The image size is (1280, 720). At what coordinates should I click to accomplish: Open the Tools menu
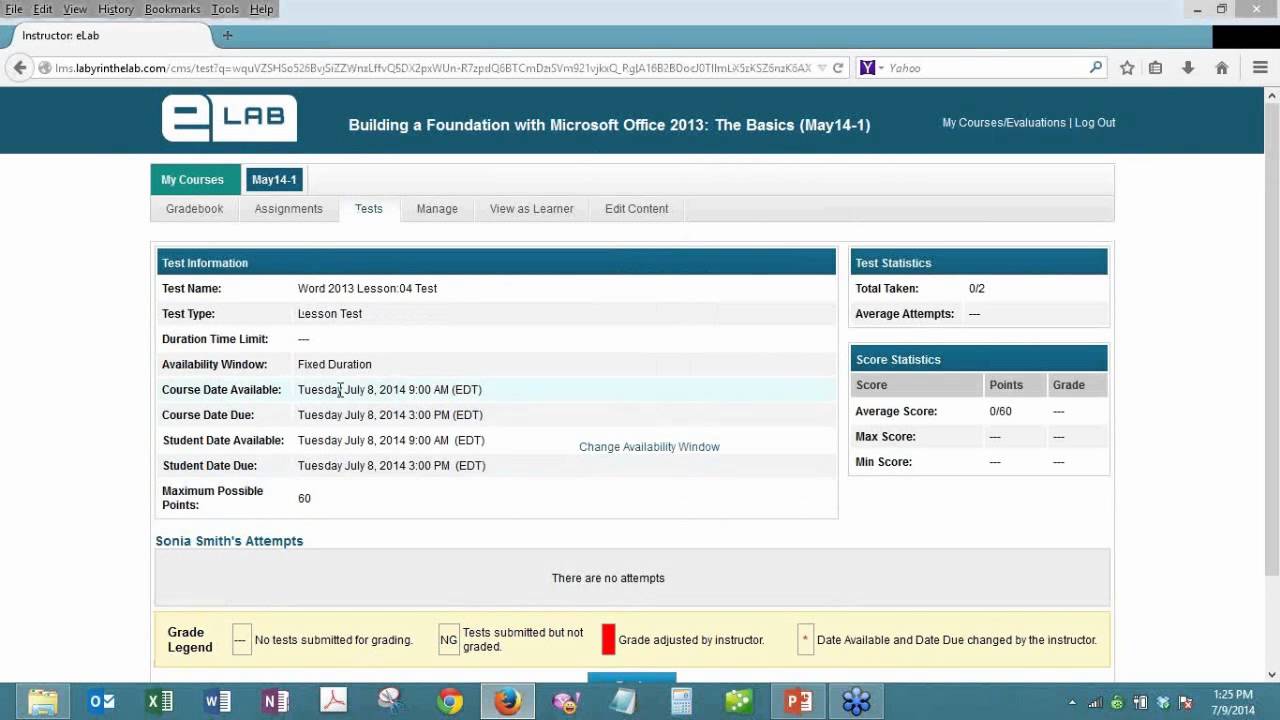pos(225,9)
